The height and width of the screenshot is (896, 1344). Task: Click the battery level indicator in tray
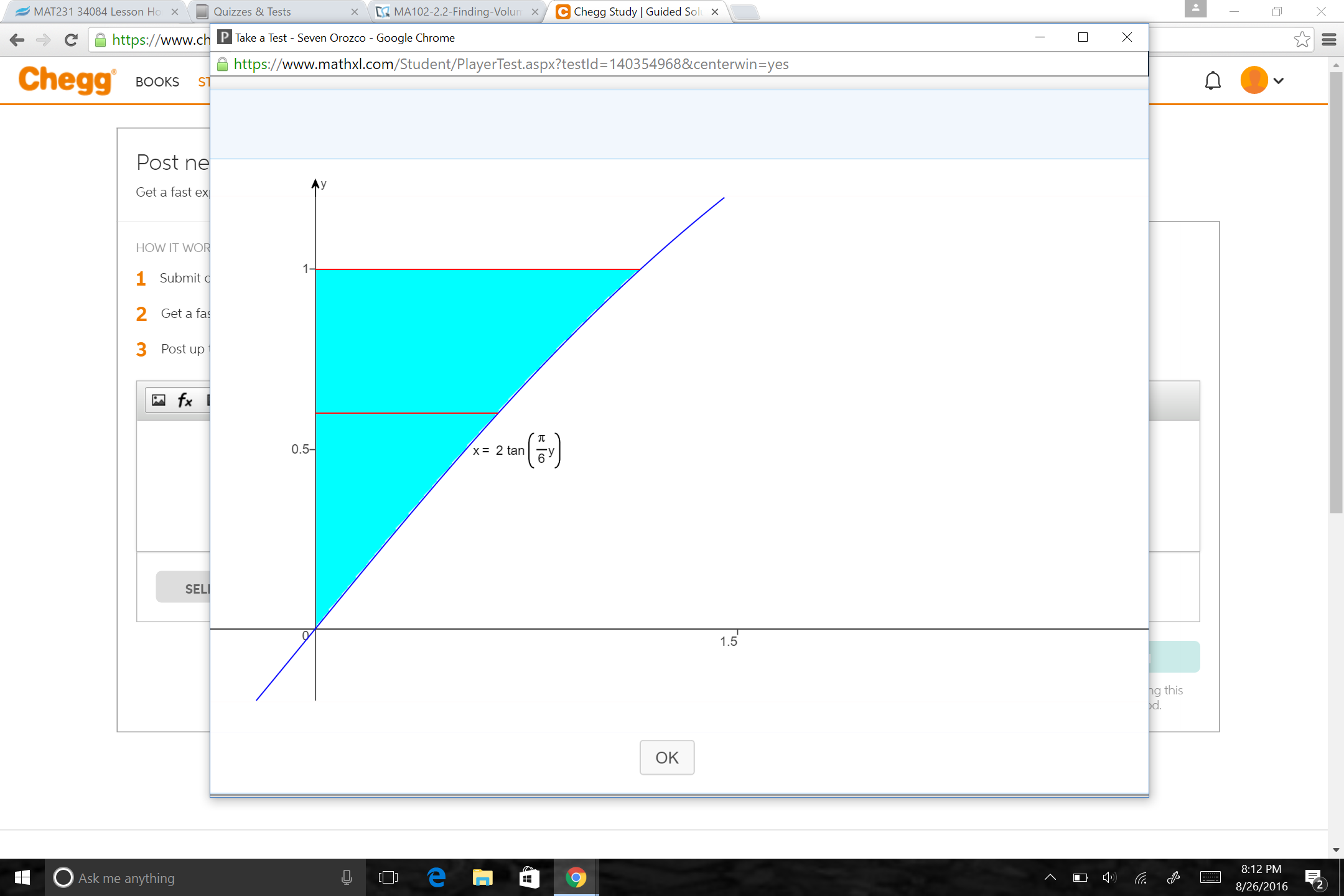[x=1080, y=877]
